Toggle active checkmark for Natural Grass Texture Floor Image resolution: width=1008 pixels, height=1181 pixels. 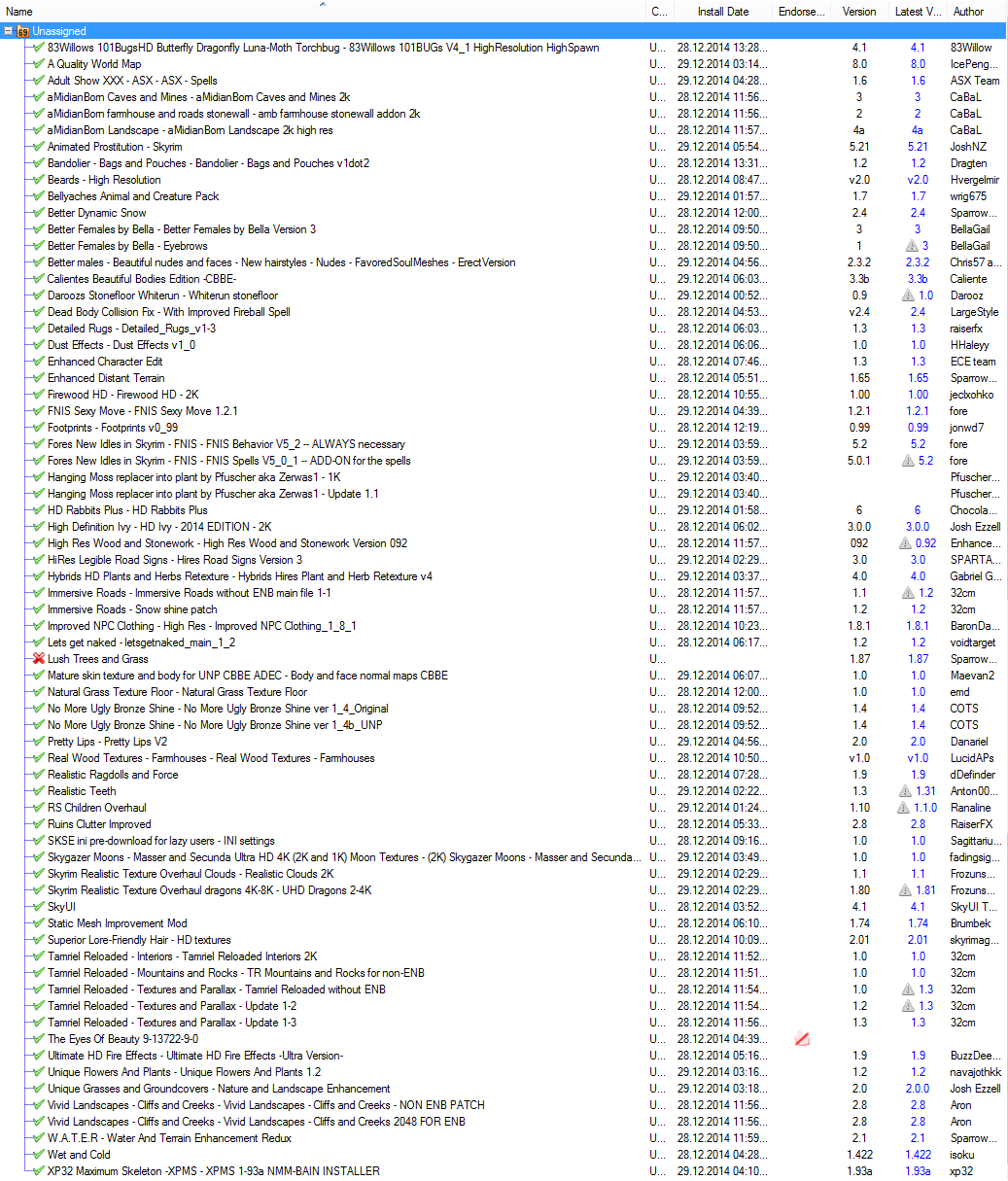pos(39,692)
